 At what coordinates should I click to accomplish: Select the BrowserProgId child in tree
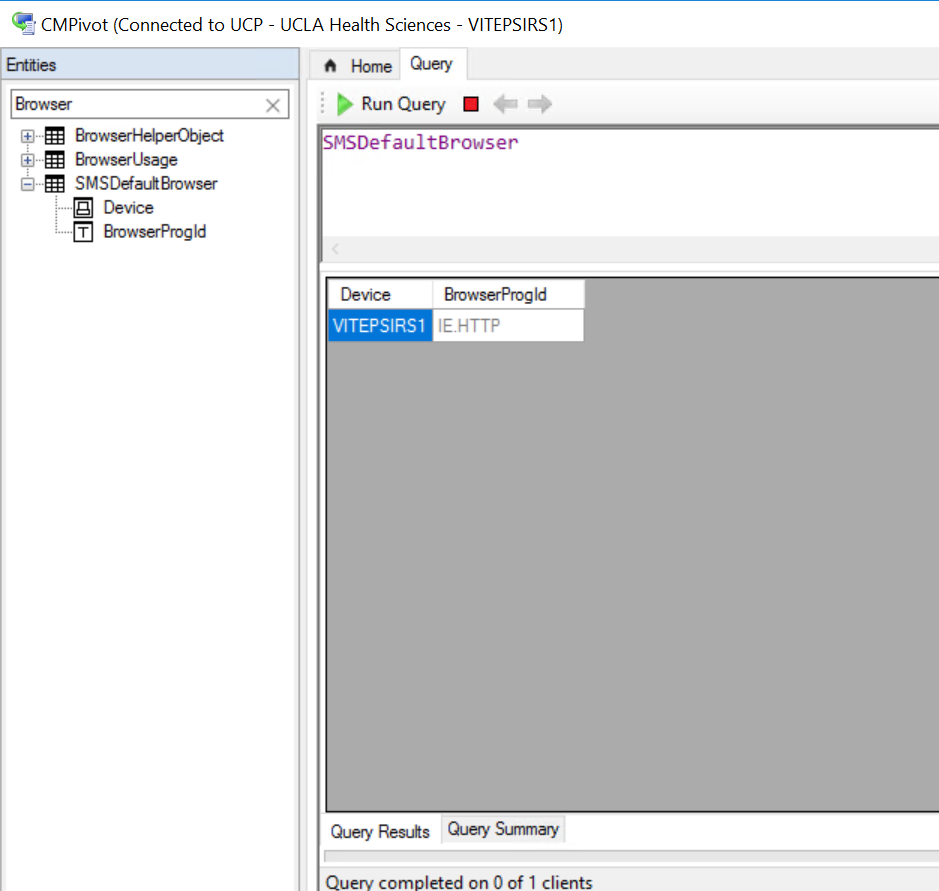[x=155, y=232]
